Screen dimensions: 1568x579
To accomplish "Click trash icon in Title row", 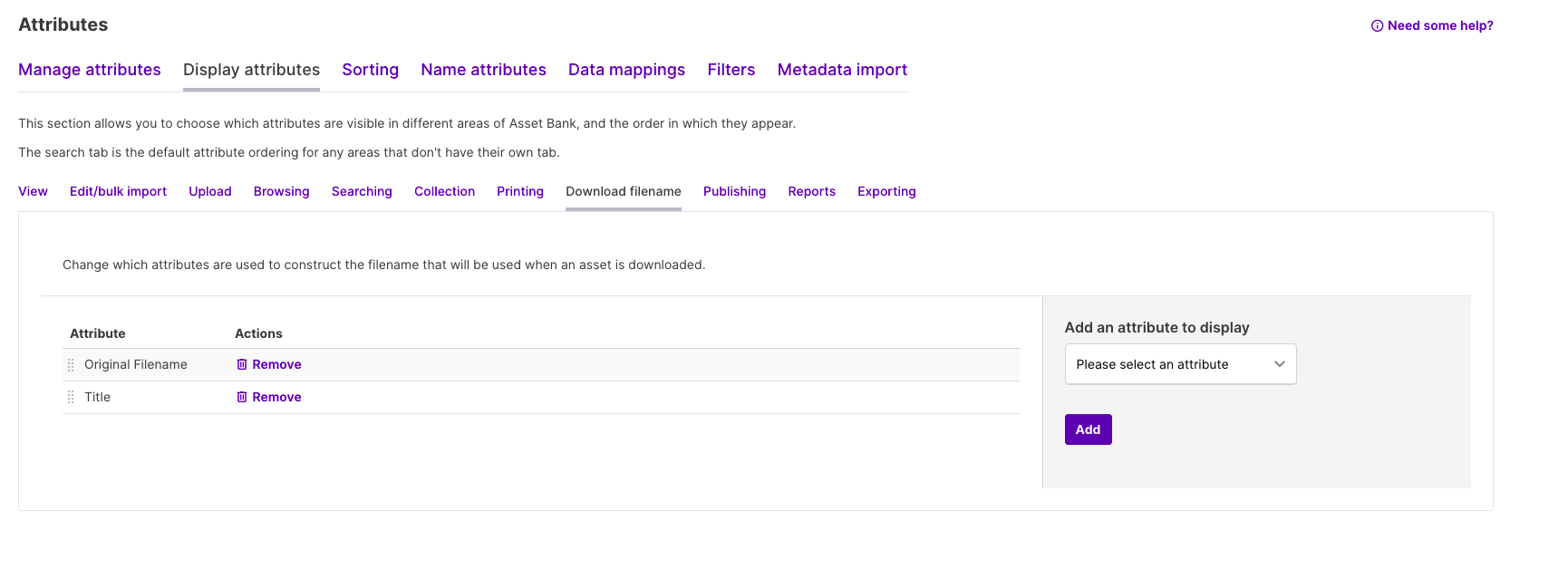I will tap(242, 397).
